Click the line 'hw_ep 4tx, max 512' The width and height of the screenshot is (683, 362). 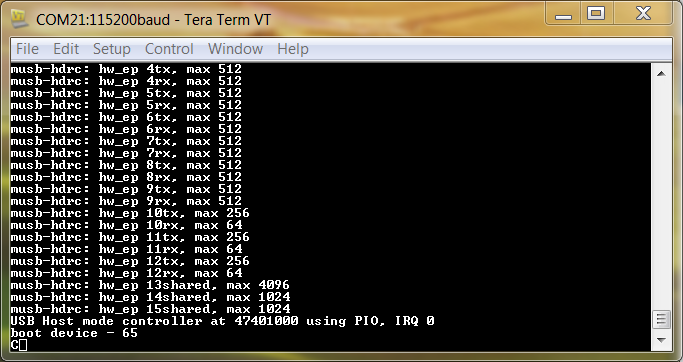[x=126, y=69]
